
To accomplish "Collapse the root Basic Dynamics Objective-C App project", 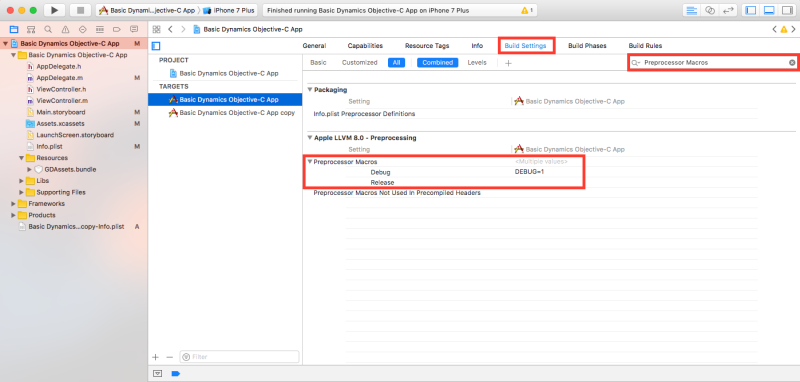I will click(x=5, y=44).
